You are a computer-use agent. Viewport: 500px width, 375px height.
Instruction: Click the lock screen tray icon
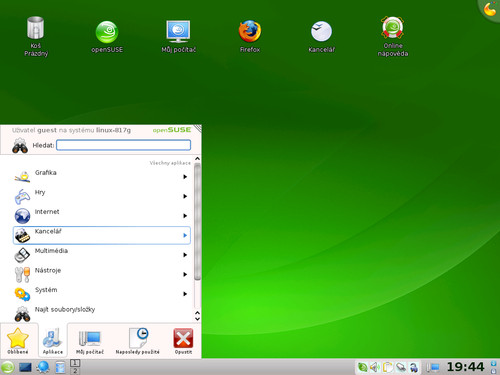tap(414, 367)
